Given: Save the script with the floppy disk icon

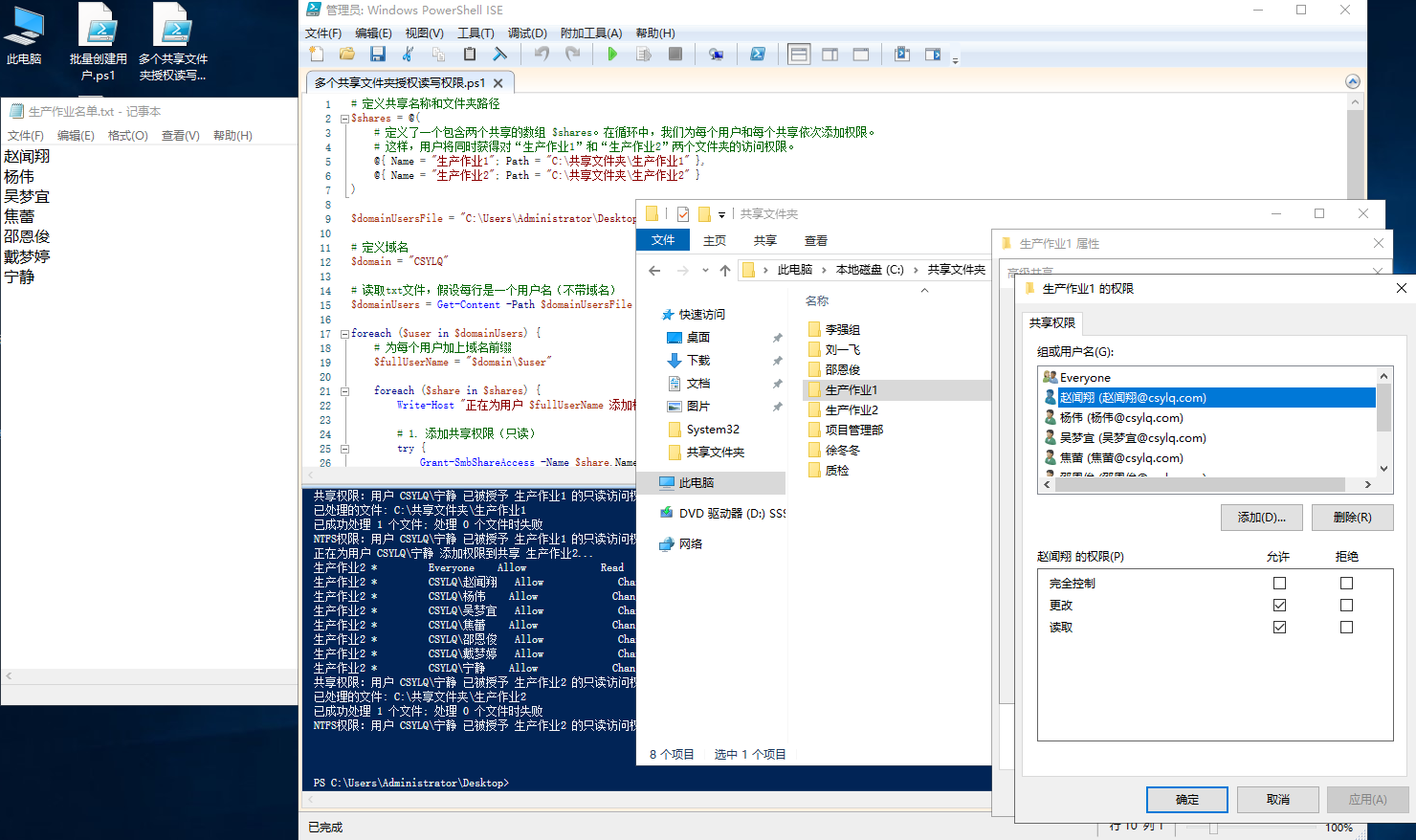Looking at the screenshot, I should pos(378,55).
